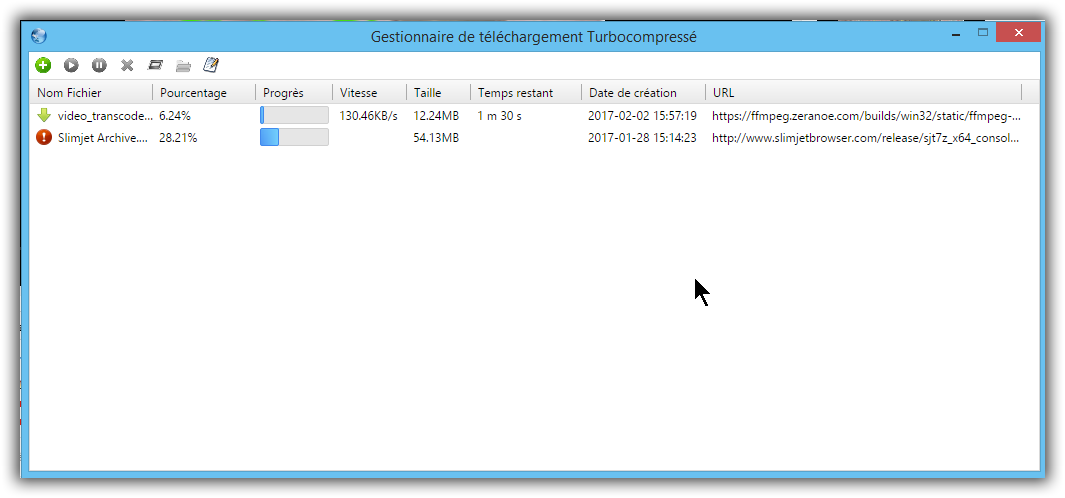Image resolution: width=1065 pixels, height=498 pixels.
Task: Delete the download using the X icon
Action: click(x=127, y=65)
